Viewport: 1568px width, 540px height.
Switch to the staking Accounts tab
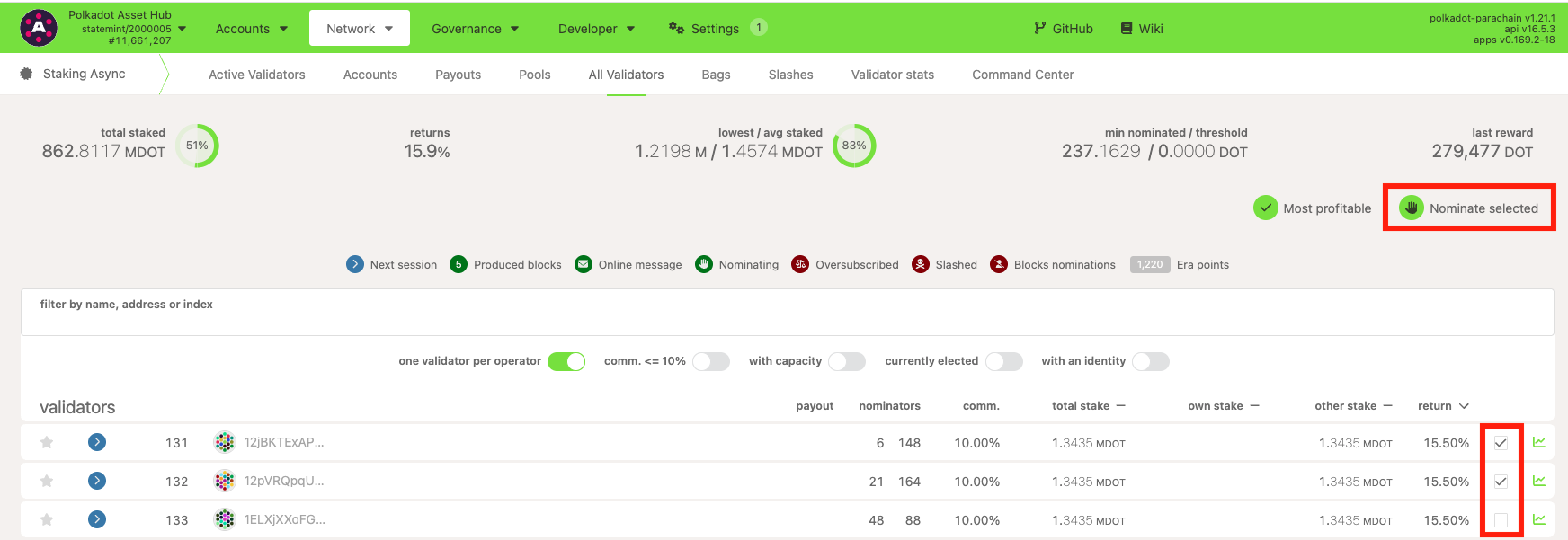[x=370, y=75]
